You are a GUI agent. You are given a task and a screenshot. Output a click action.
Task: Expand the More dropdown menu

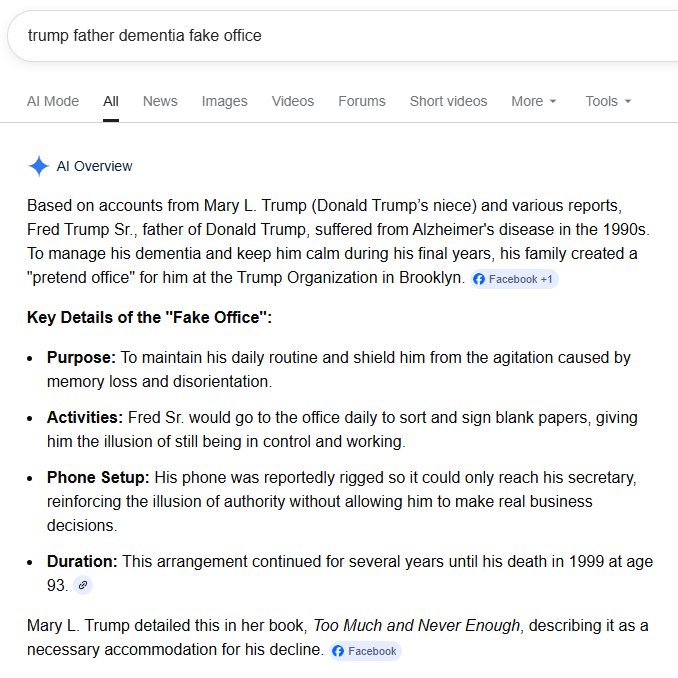point(534,101)
